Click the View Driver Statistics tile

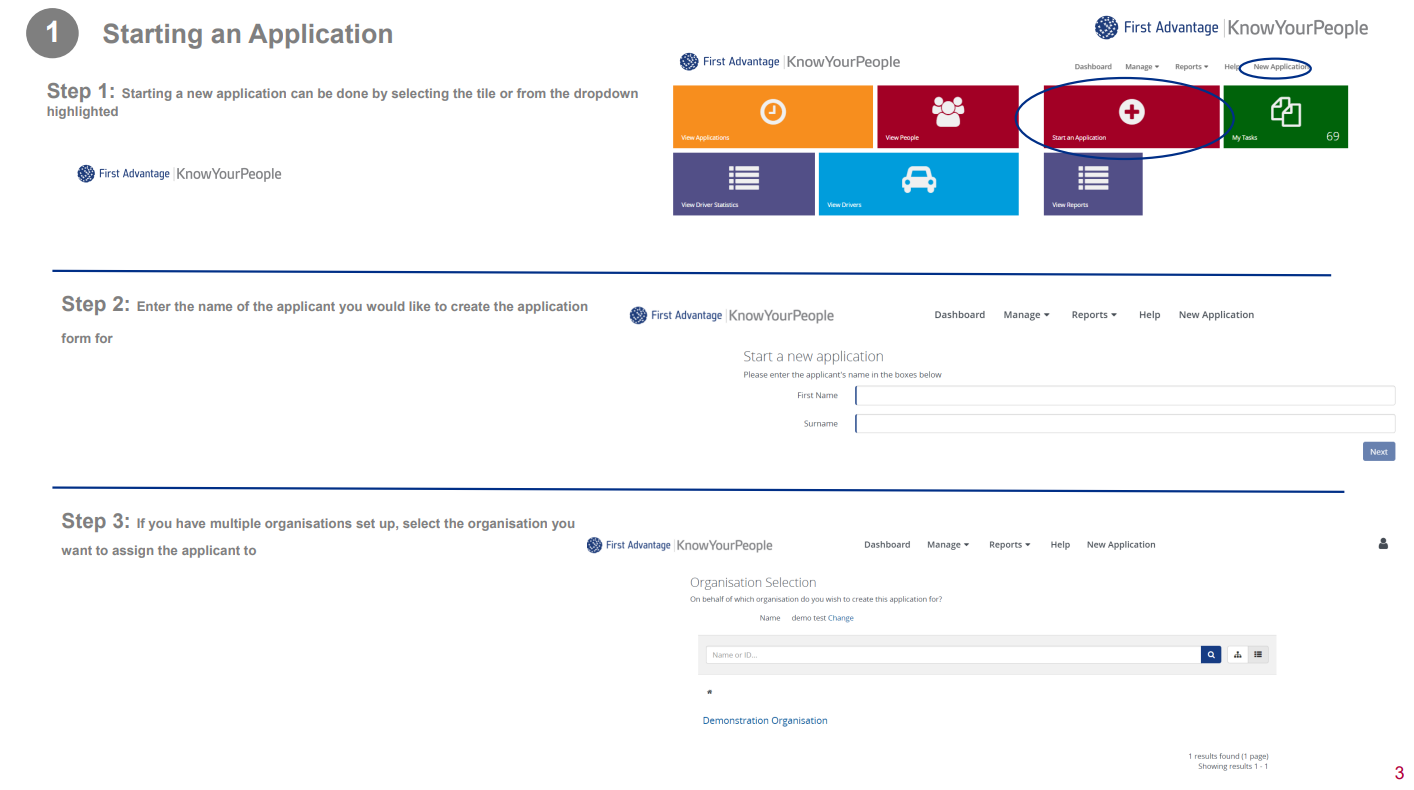(x=744, y=184)
